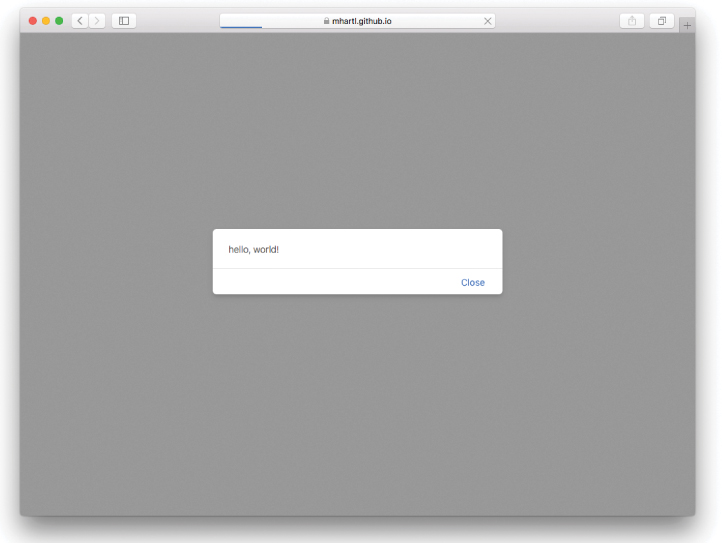Click the padlock icon beside mhartl.github.io
The image size is (722, 543).
(326, 21)
